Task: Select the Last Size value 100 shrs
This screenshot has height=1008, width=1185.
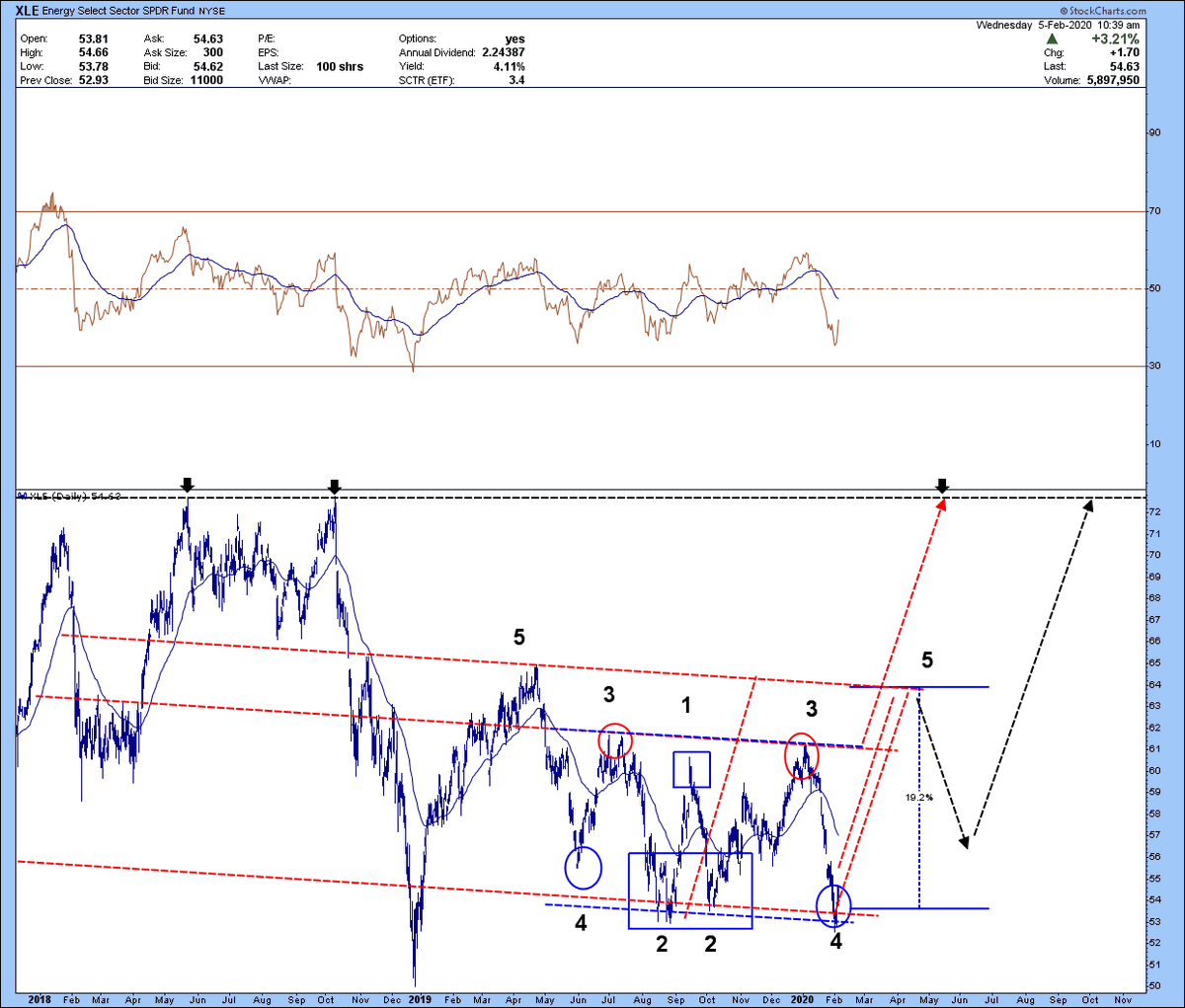Action: [340, 67]
